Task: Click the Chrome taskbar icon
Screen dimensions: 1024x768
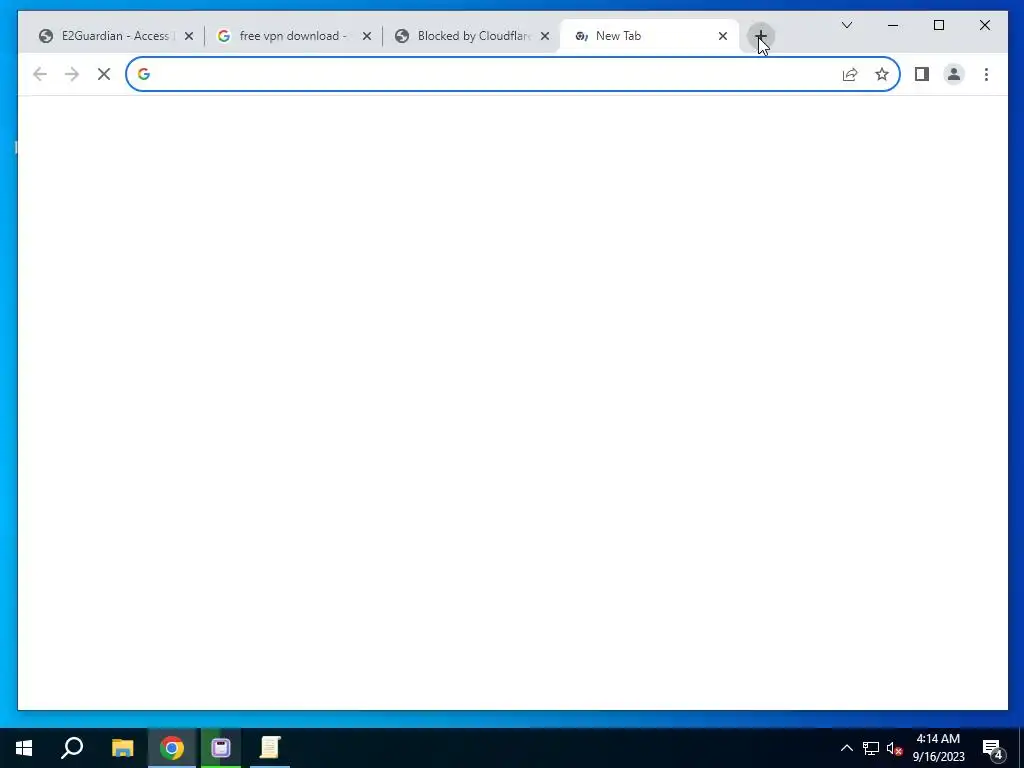Action: pos(172,748)
